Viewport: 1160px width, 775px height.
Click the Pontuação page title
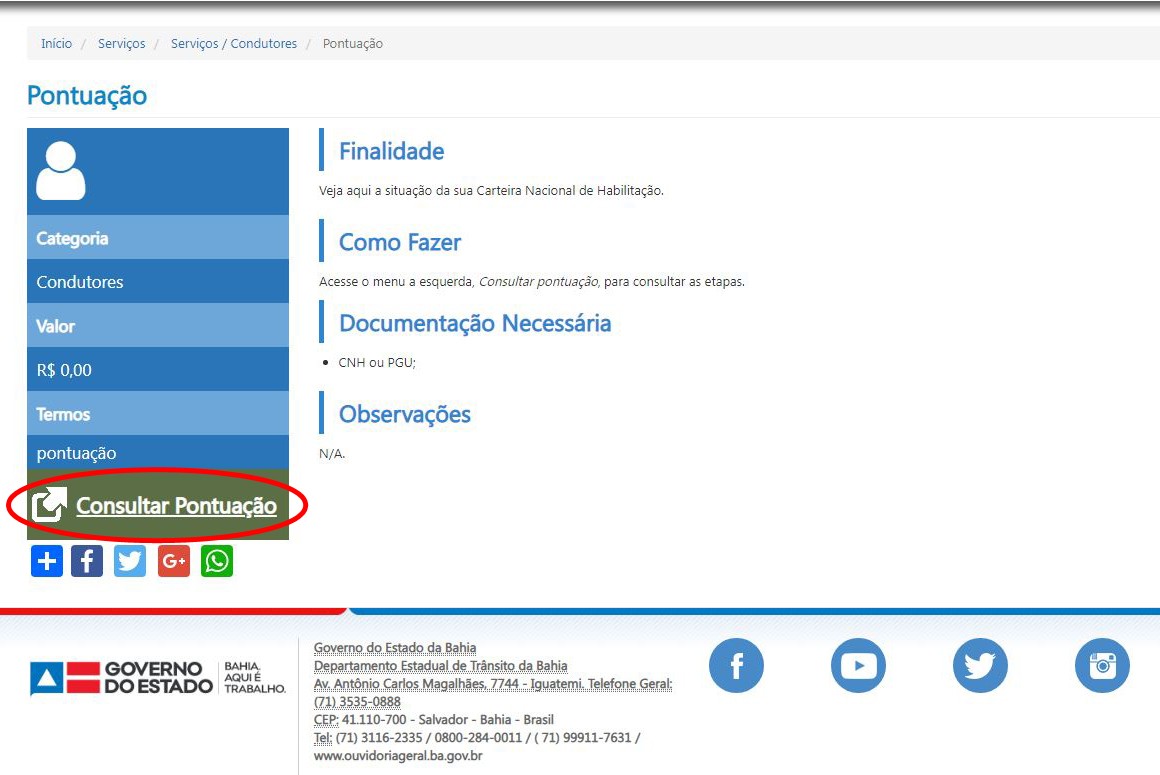87,95
